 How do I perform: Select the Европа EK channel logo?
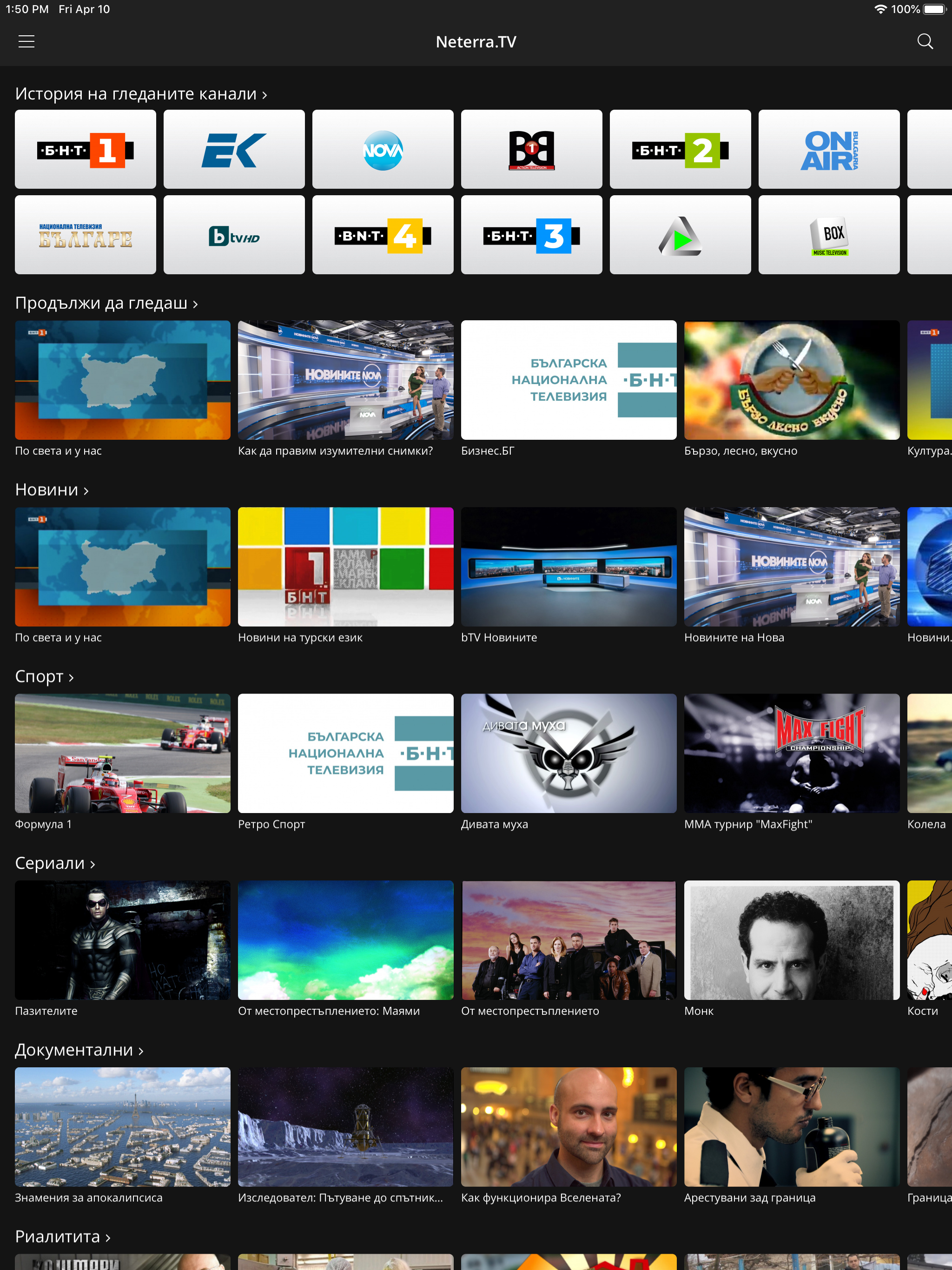pyautogui.click(x=234, y=149)
